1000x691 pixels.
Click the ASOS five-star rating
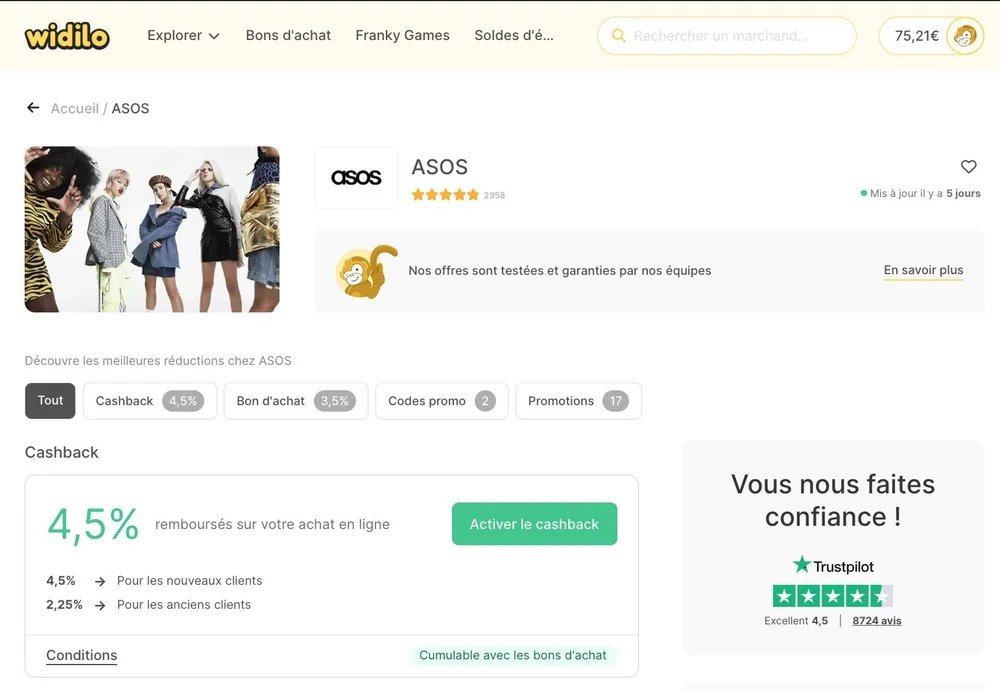click(x=445, y=195)
